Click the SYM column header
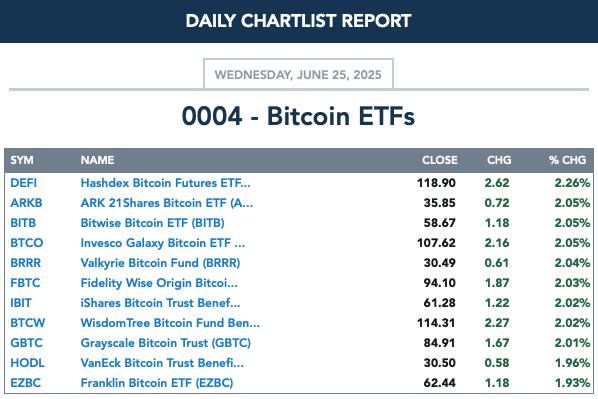The height and width of the screenshot is (399, 598). click(22, 160)
